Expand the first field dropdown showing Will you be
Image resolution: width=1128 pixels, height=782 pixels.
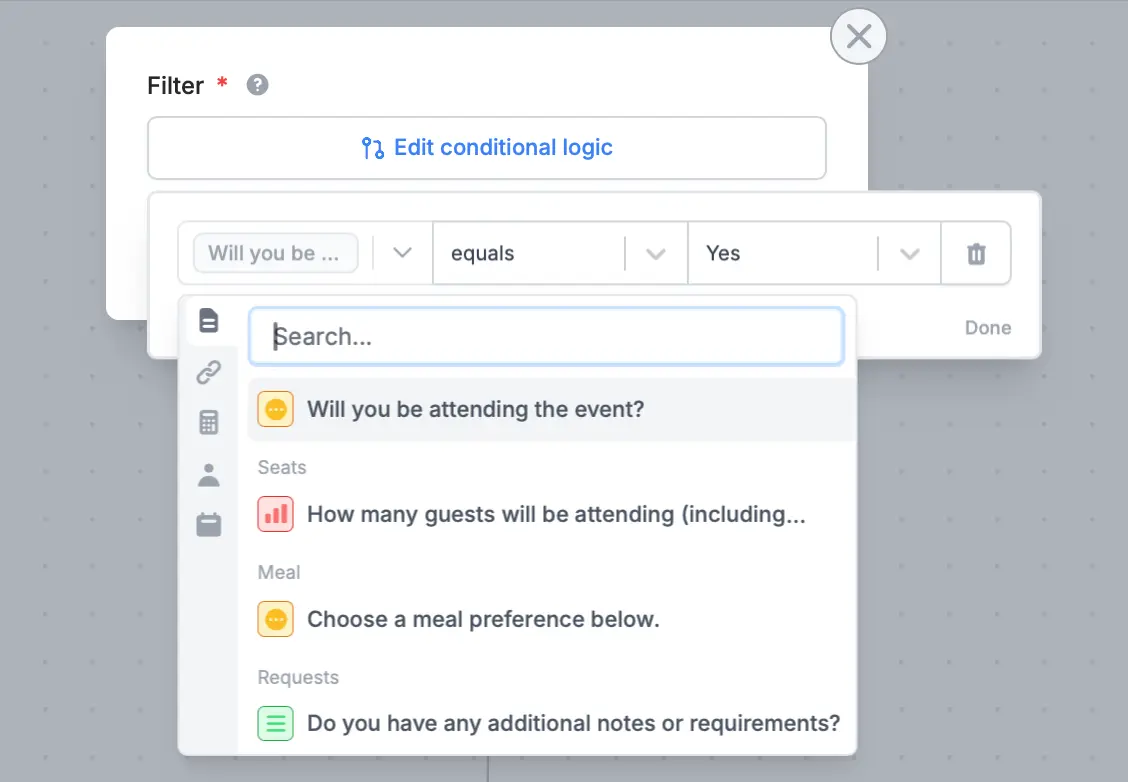tap(401, 253)
